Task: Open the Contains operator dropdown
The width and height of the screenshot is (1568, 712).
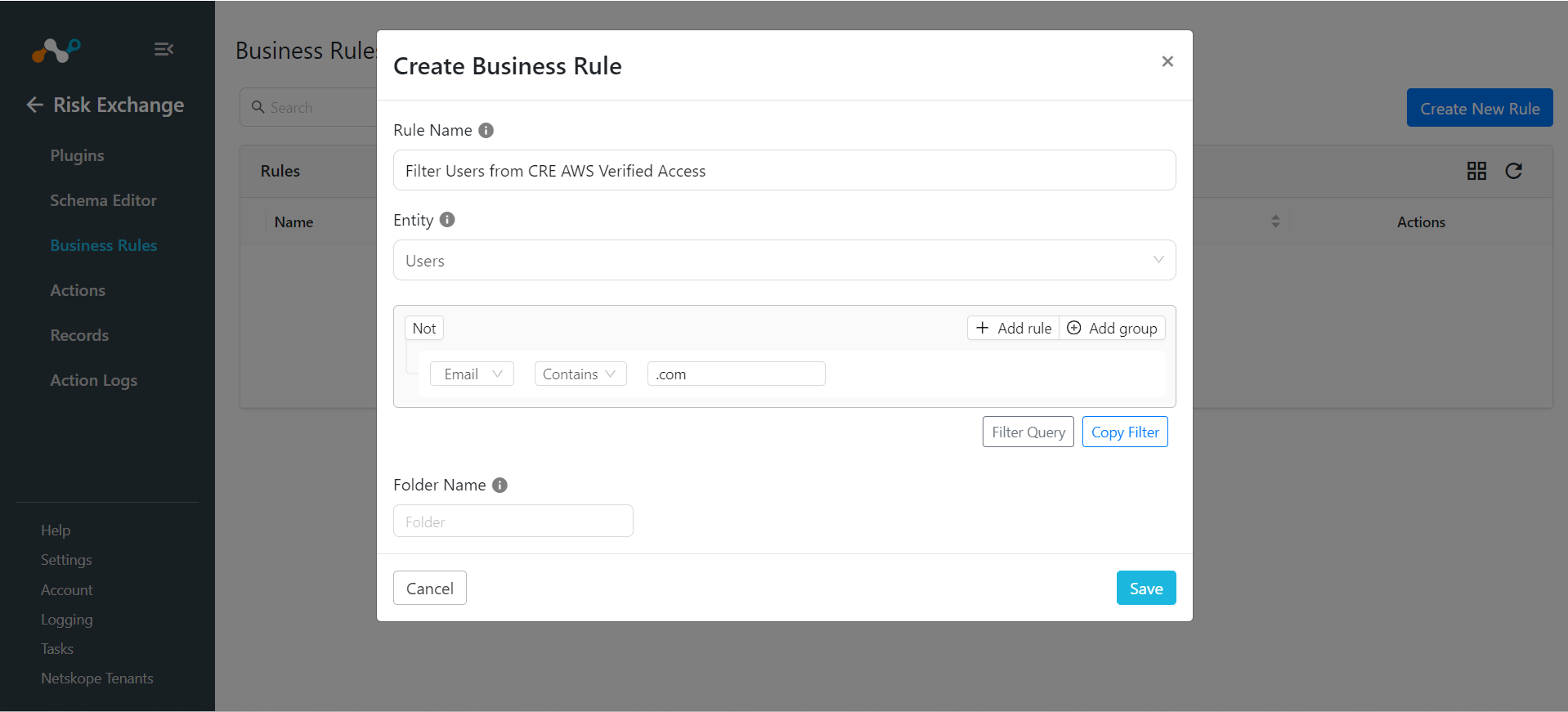Action: (x=580, y=374)
